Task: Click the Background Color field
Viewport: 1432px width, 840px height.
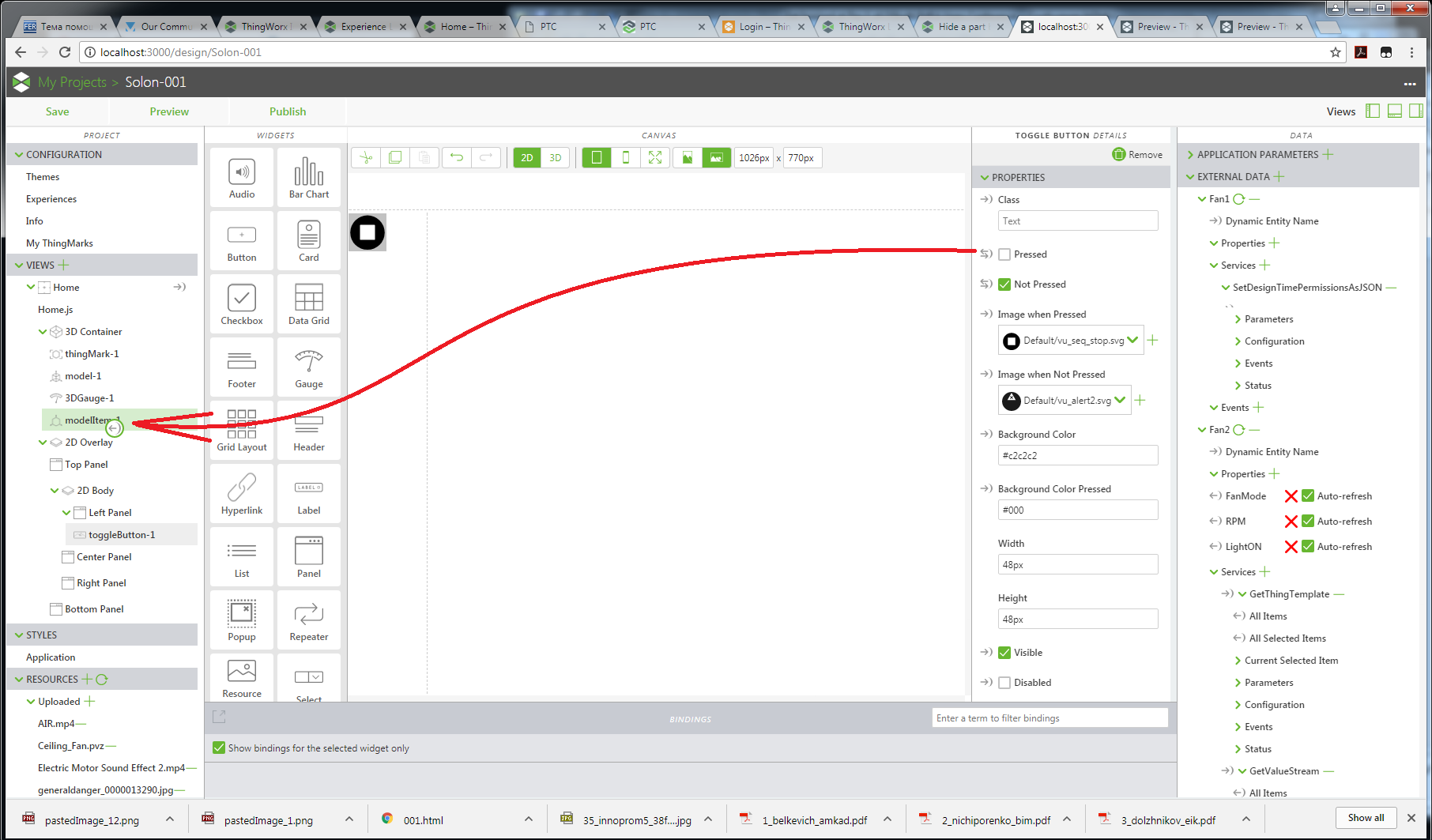Action: (x=1078, y=455)
